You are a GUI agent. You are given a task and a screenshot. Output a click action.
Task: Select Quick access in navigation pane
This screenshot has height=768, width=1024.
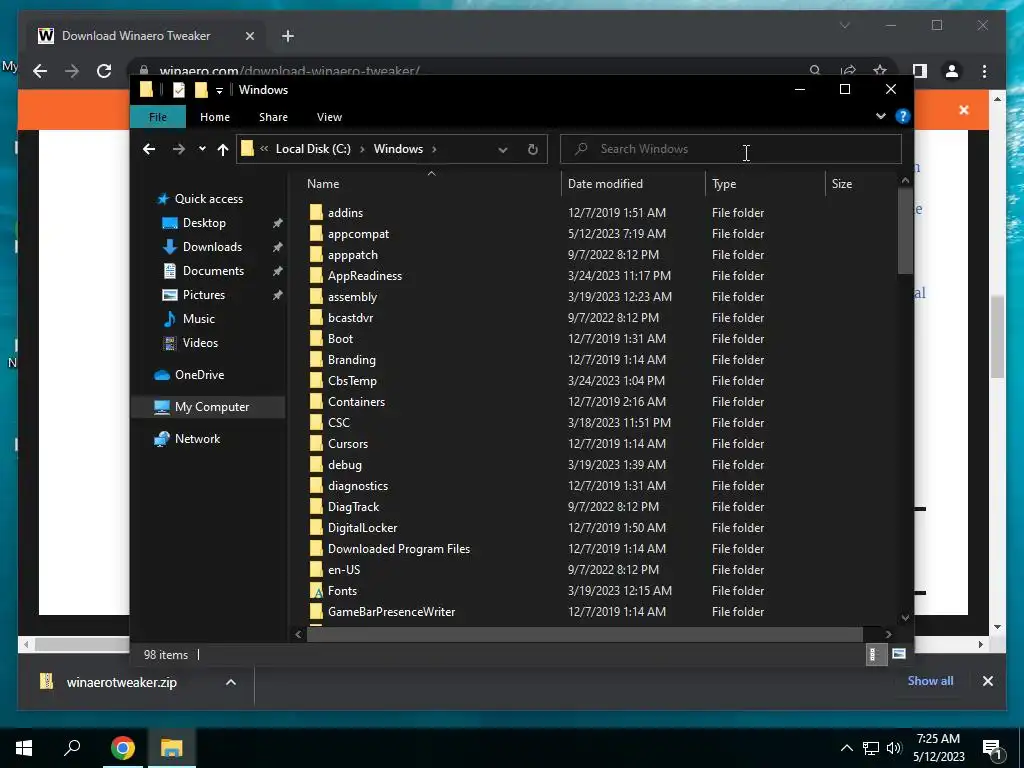(x=208, y=199)
